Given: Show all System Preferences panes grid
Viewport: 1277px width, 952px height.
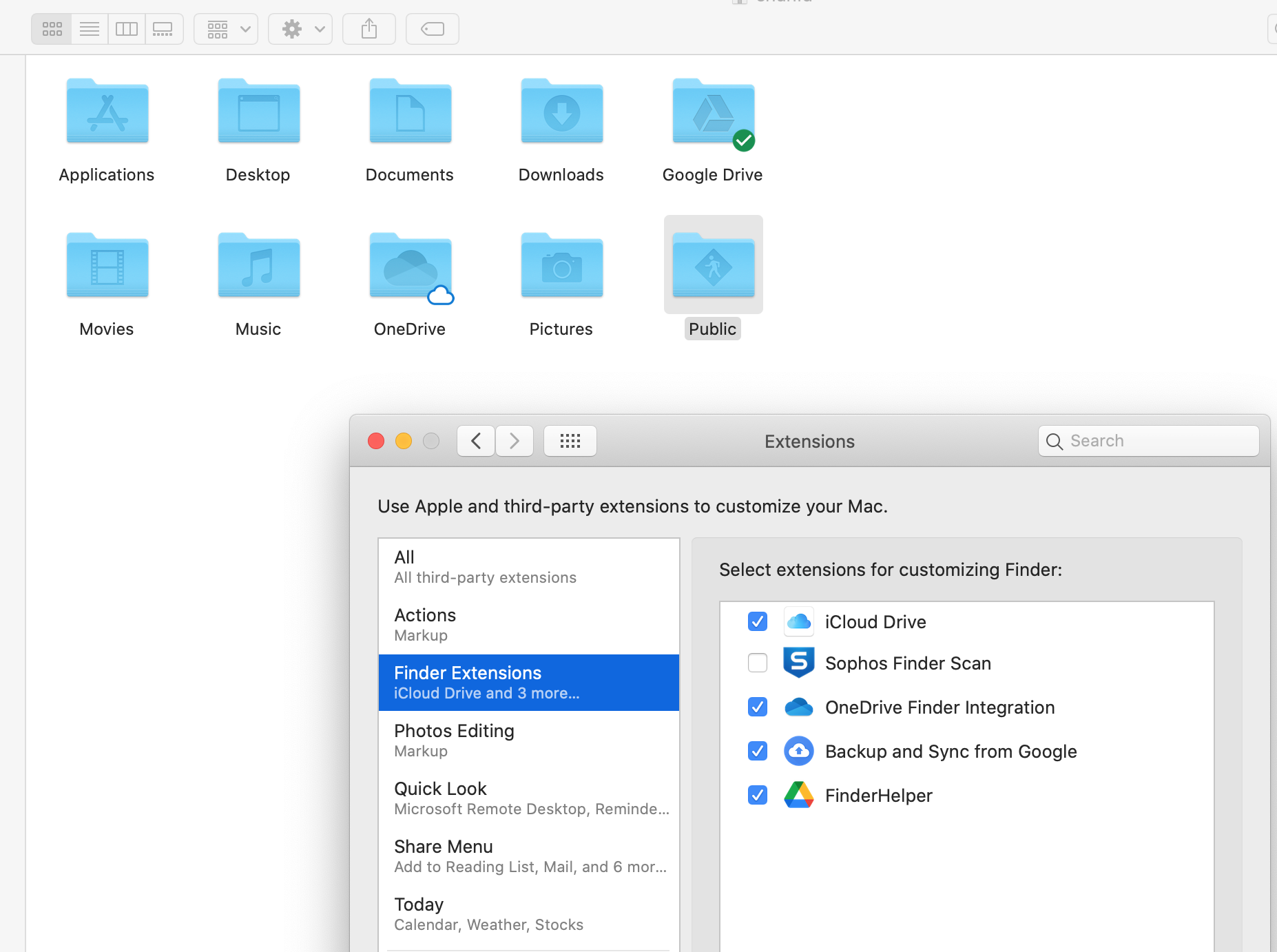Looking at the screenshot, I should (570, 441).
